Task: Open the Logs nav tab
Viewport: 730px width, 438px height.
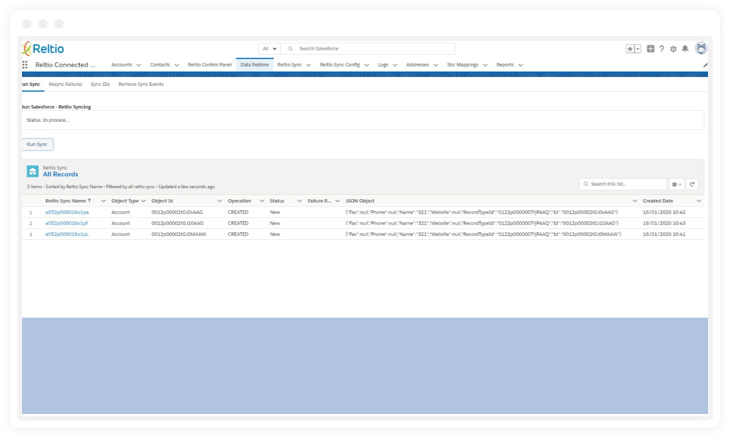Action: pyautogui.click(x=383, y=65)
